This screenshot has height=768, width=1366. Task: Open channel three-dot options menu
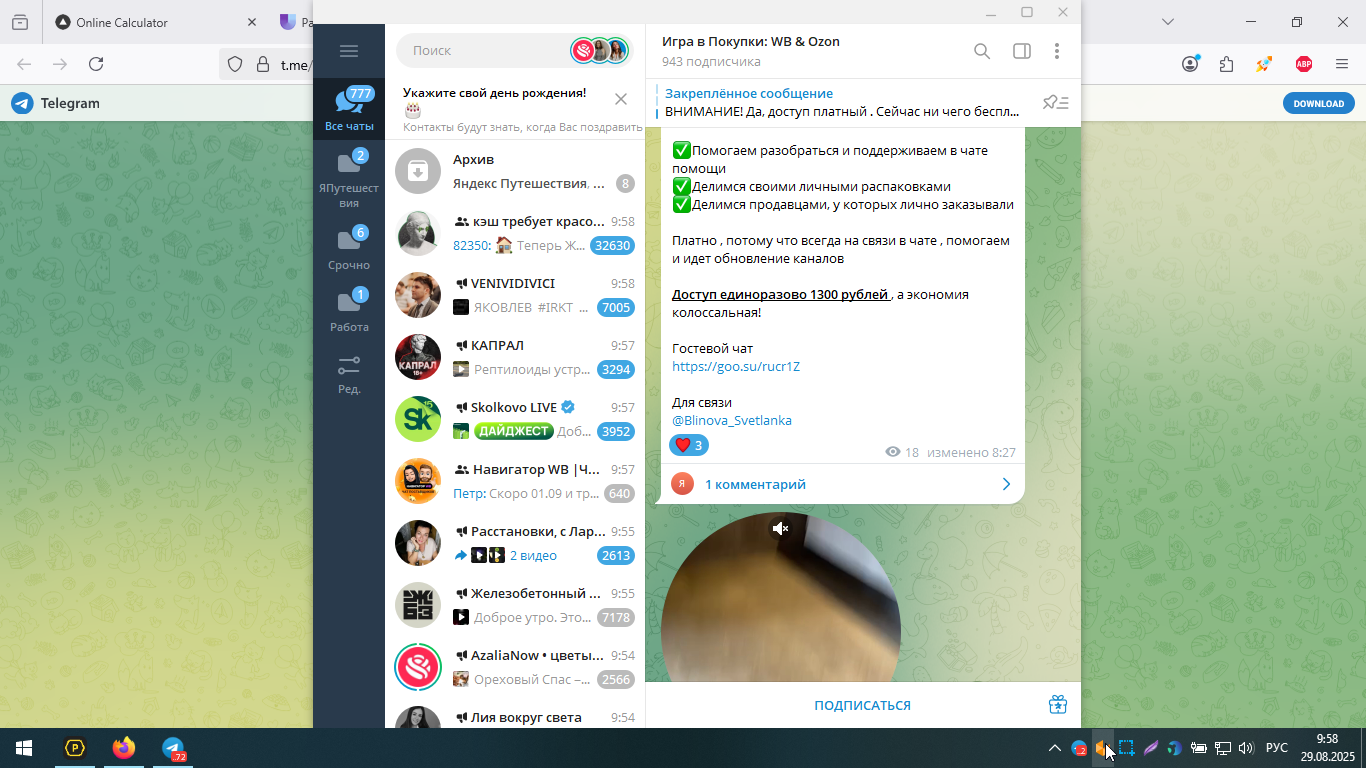click(x=1057, y=51)
